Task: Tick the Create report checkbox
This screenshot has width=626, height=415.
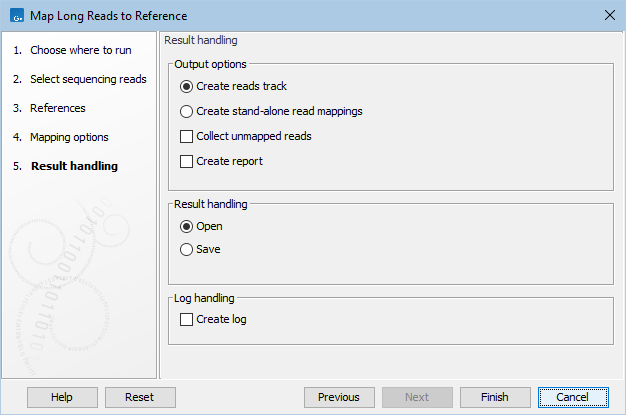Action: pos(187,161)
